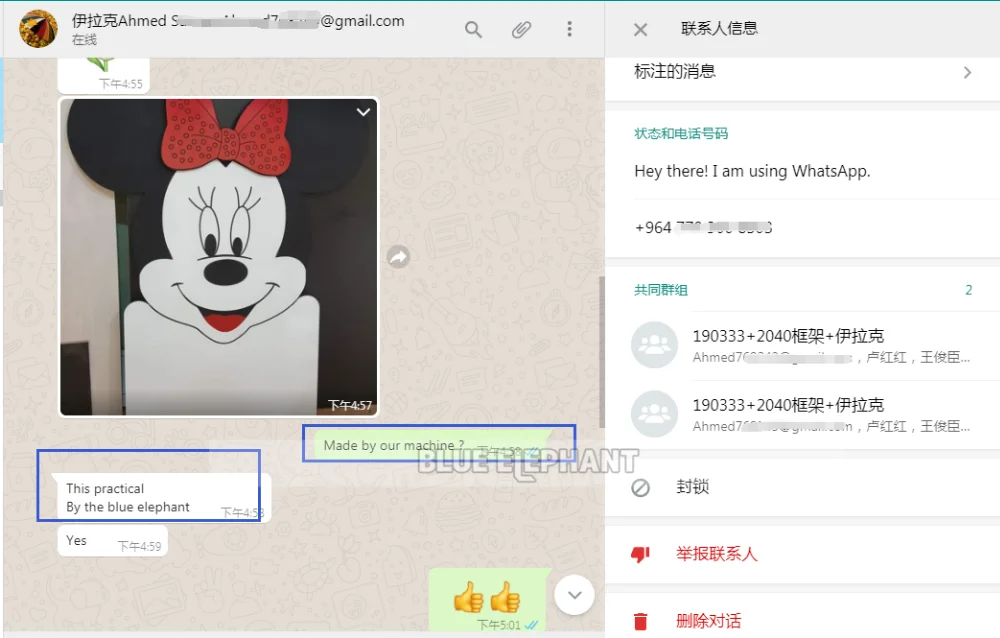Open the three-dot chat menu
The width and height of the screenshot is (1000, 638).
tap(570, 29)
